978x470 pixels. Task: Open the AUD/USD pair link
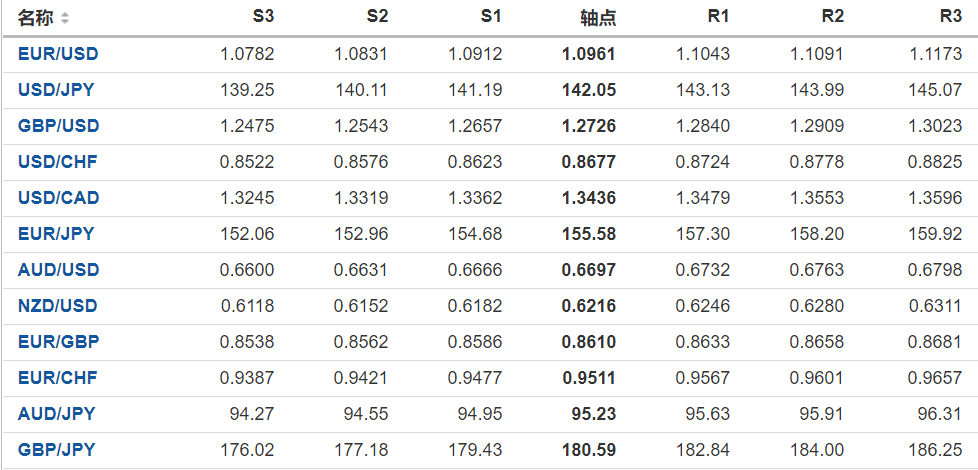58,270
